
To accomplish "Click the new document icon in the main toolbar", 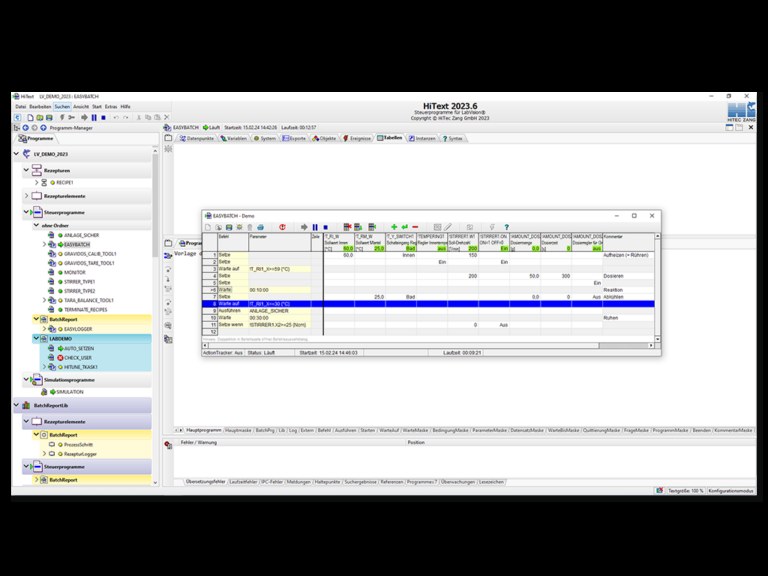I will tap(30, 118).
